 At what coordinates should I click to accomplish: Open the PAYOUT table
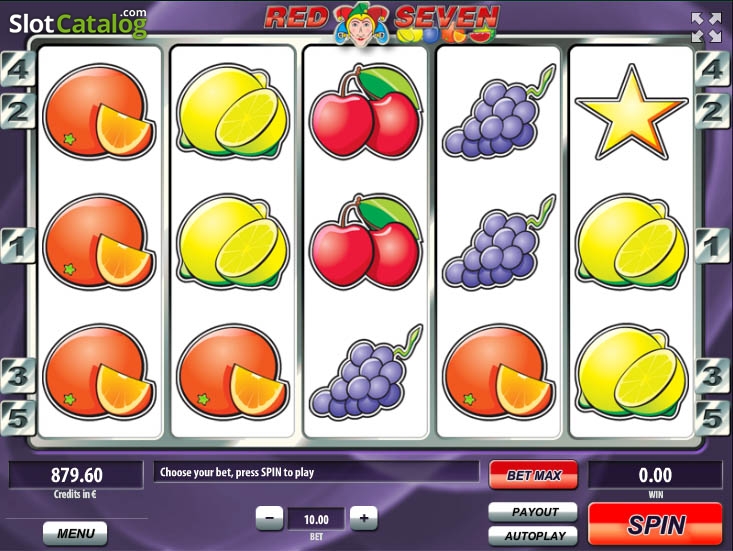pos(533,512)
